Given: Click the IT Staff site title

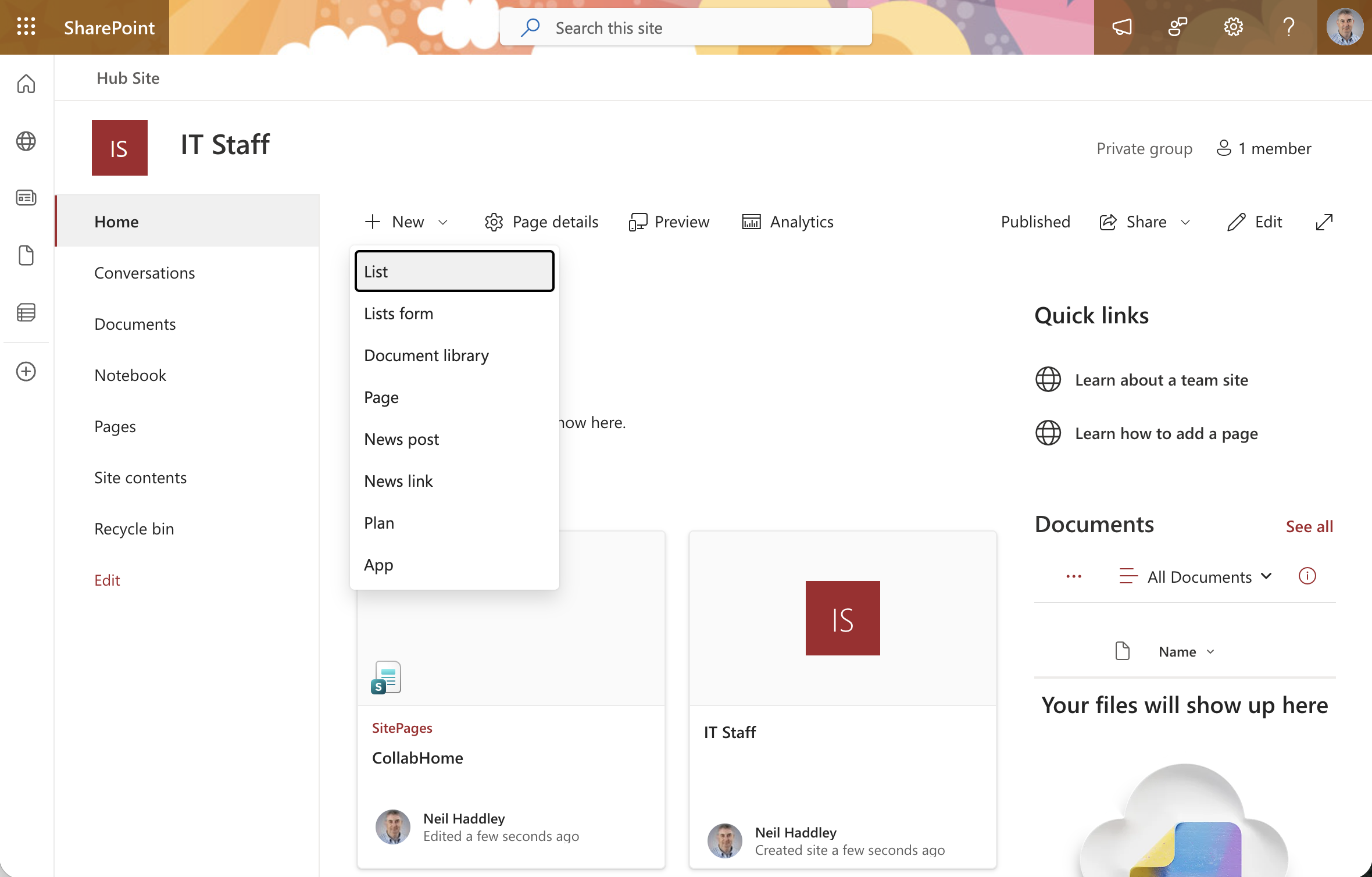Looking at the screenshot, I should (x=225, y=144).
